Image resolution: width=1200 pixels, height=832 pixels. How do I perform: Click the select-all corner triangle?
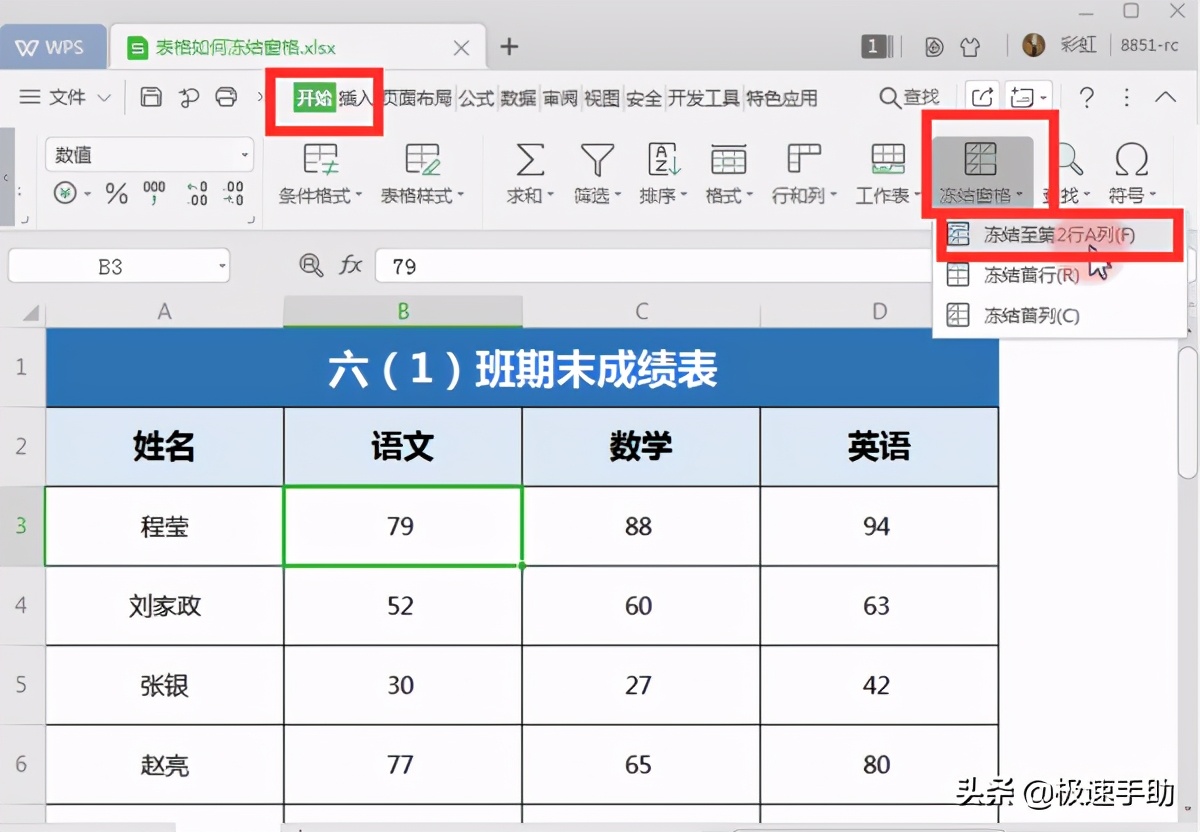pyautogui.click(x=29, y=313)
